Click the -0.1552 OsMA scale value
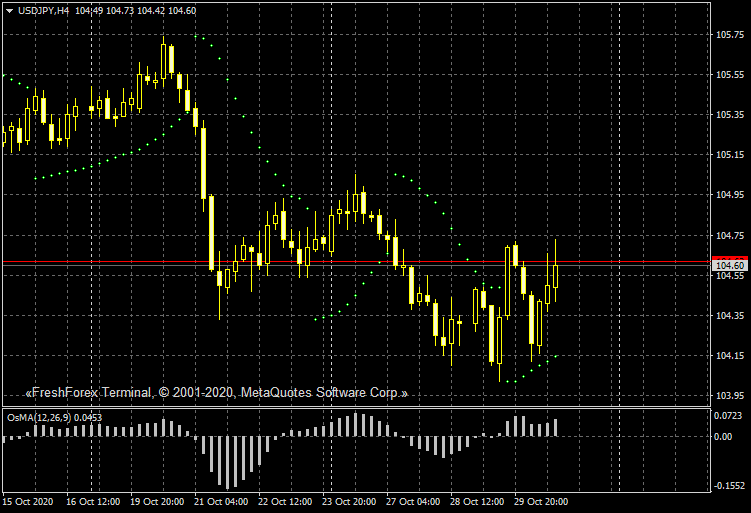 (729, 486)
